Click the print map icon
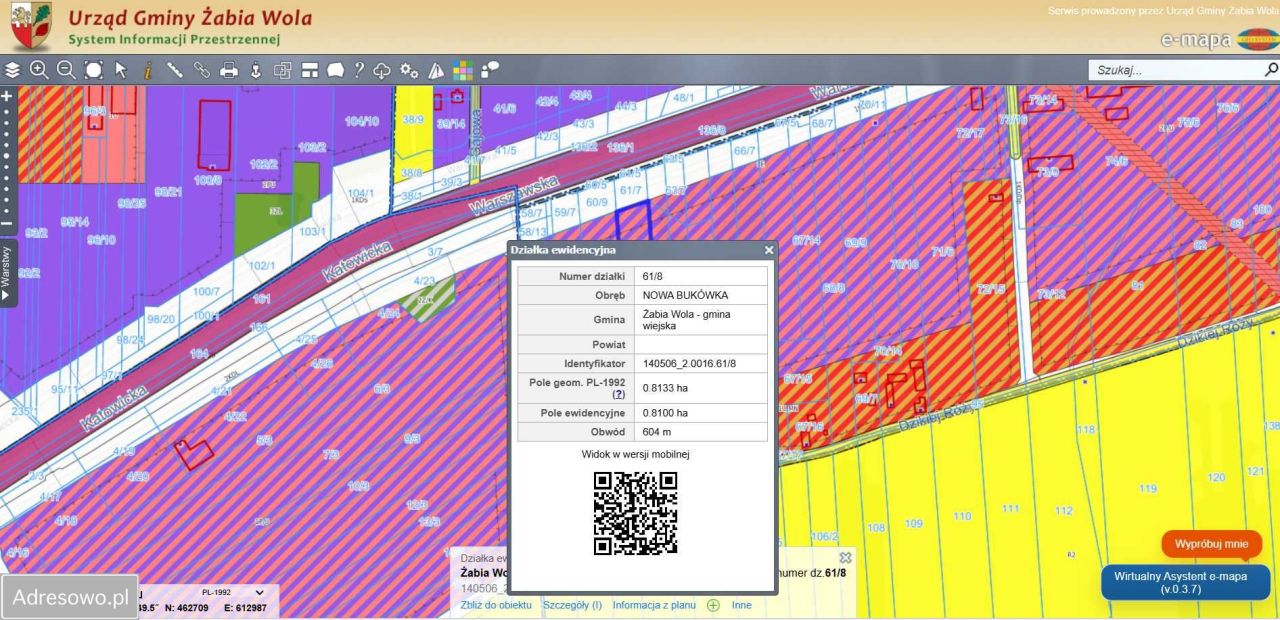 click(x=229, y=70)
